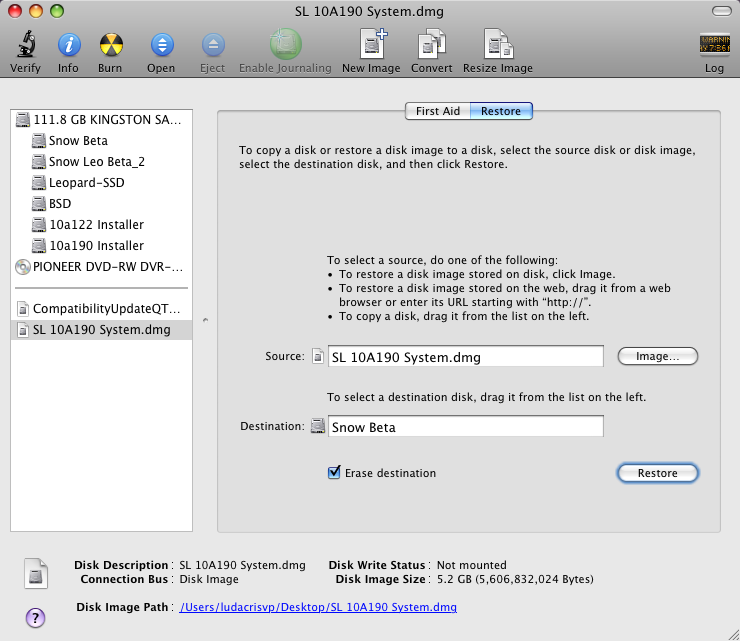The width and height of the screenshot is (740, 641).
Task: Create a New Image from toolbar
Action: tap(373, 44)
